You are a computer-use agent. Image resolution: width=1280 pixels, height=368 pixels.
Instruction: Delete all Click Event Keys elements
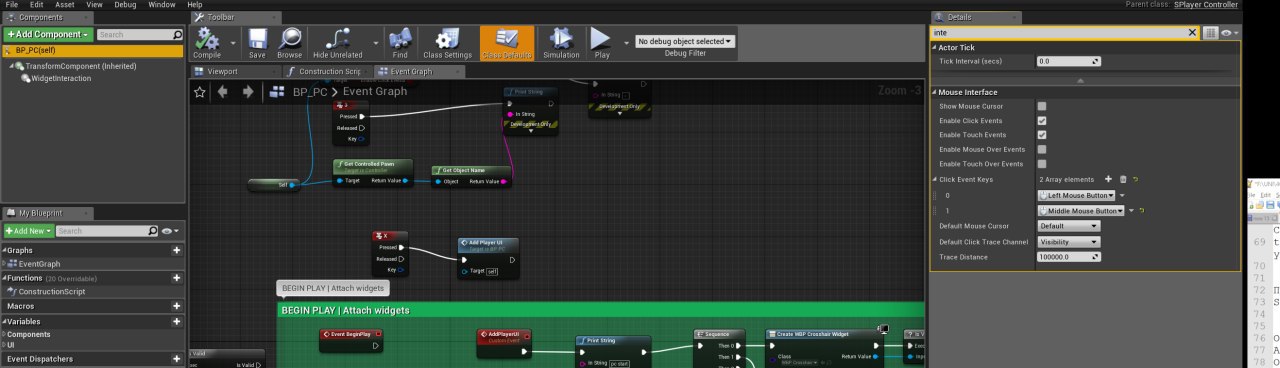[x=1123, y=179]
